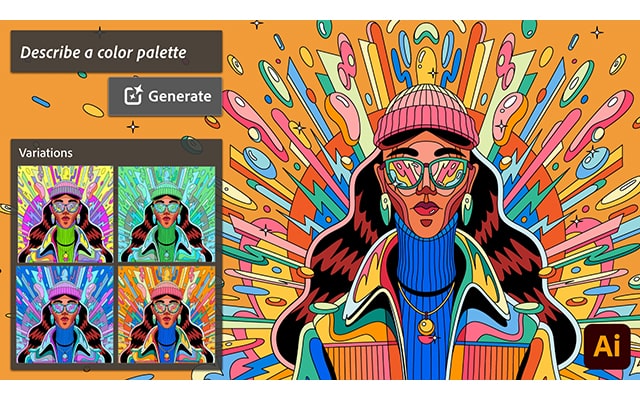Click the pink pendant charm below gold ball
The image size is (640, 400).
point(425,339)
